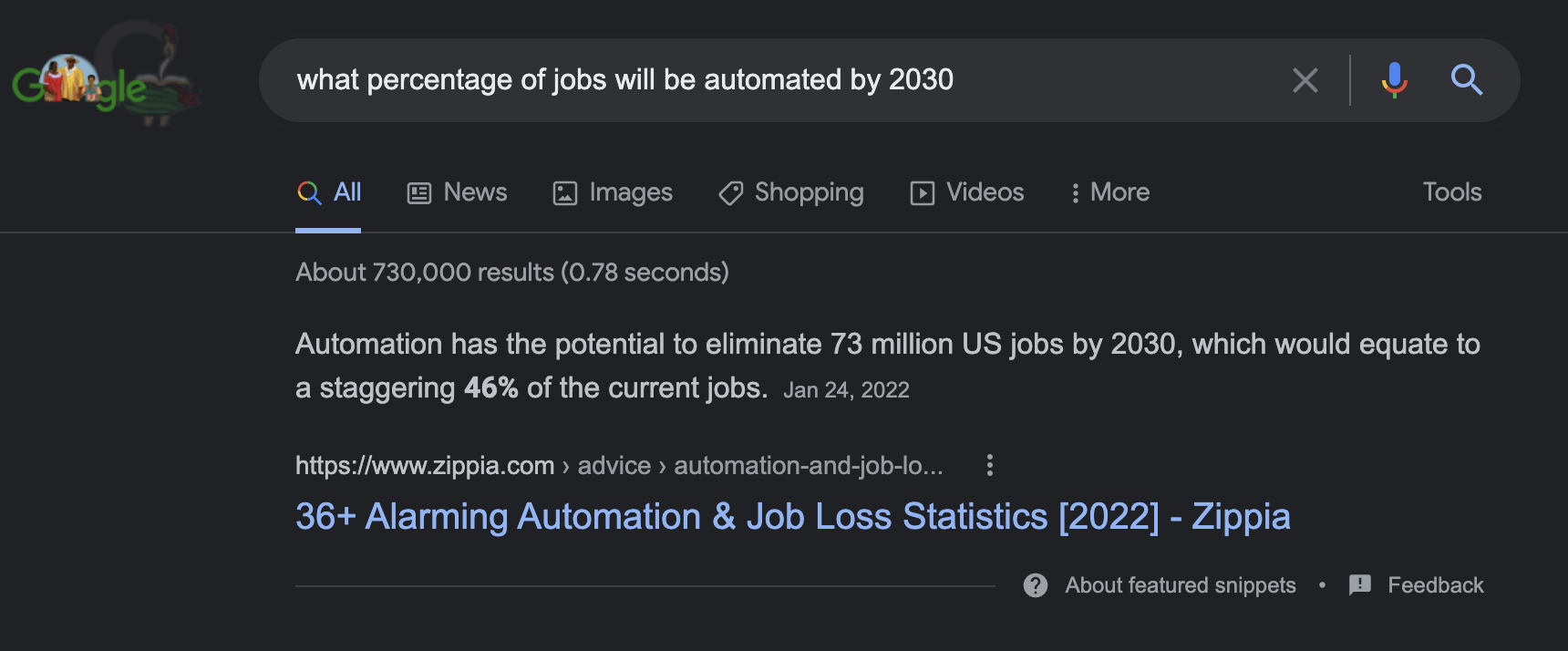Open the Shopping results tab
The width and height of the screenshot is (1568, 651).
click(791, 192)
